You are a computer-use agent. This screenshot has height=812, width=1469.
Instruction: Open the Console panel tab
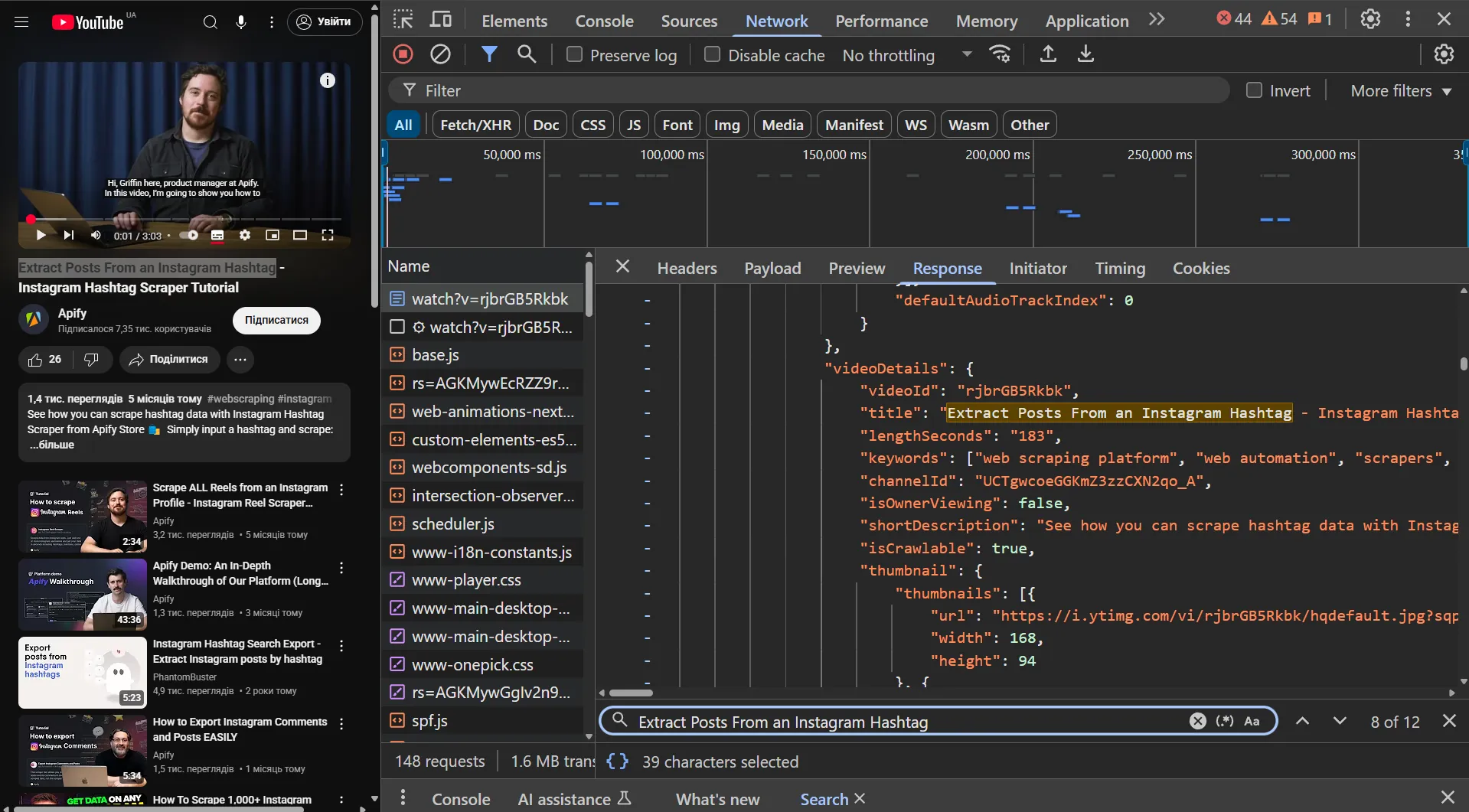coord(604,21)
